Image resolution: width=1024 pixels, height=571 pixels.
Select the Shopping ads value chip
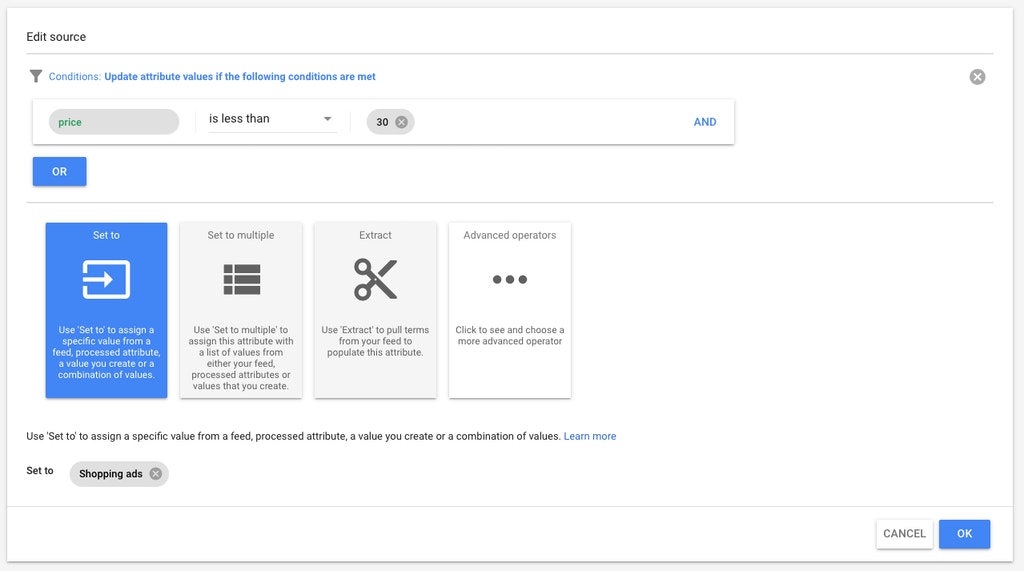tap(110, 474)
